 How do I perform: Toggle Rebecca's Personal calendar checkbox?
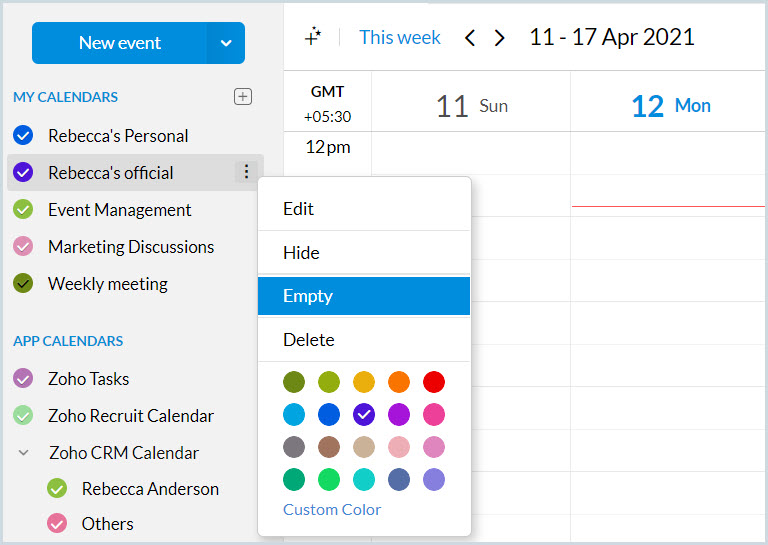[x=24, y=135]
